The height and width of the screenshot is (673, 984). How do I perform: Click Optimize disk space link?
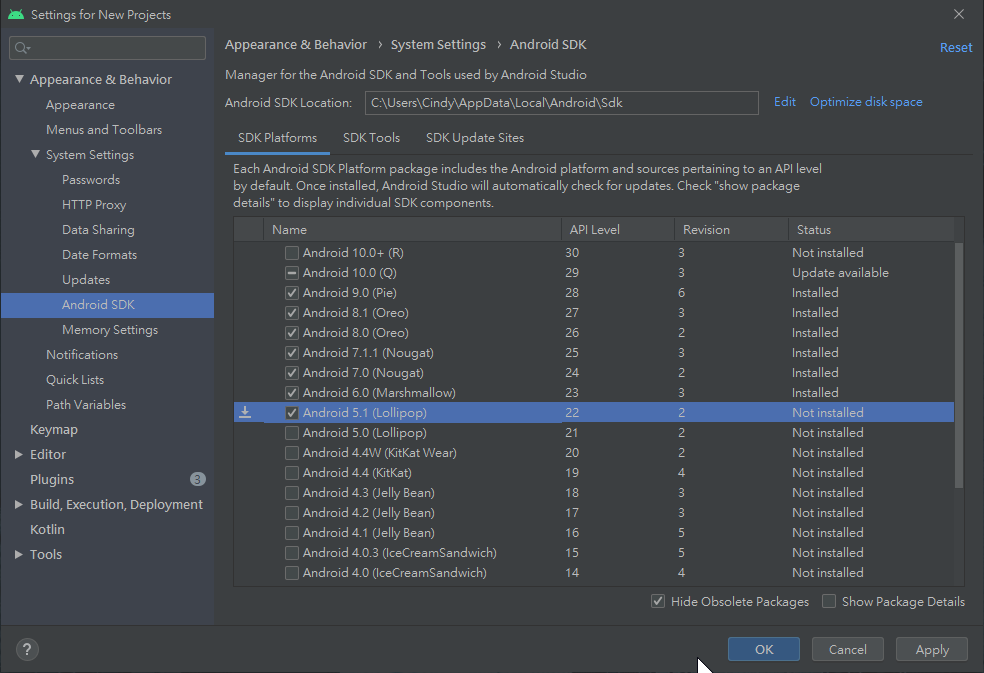pyautogui.click(x=866, y=102)
